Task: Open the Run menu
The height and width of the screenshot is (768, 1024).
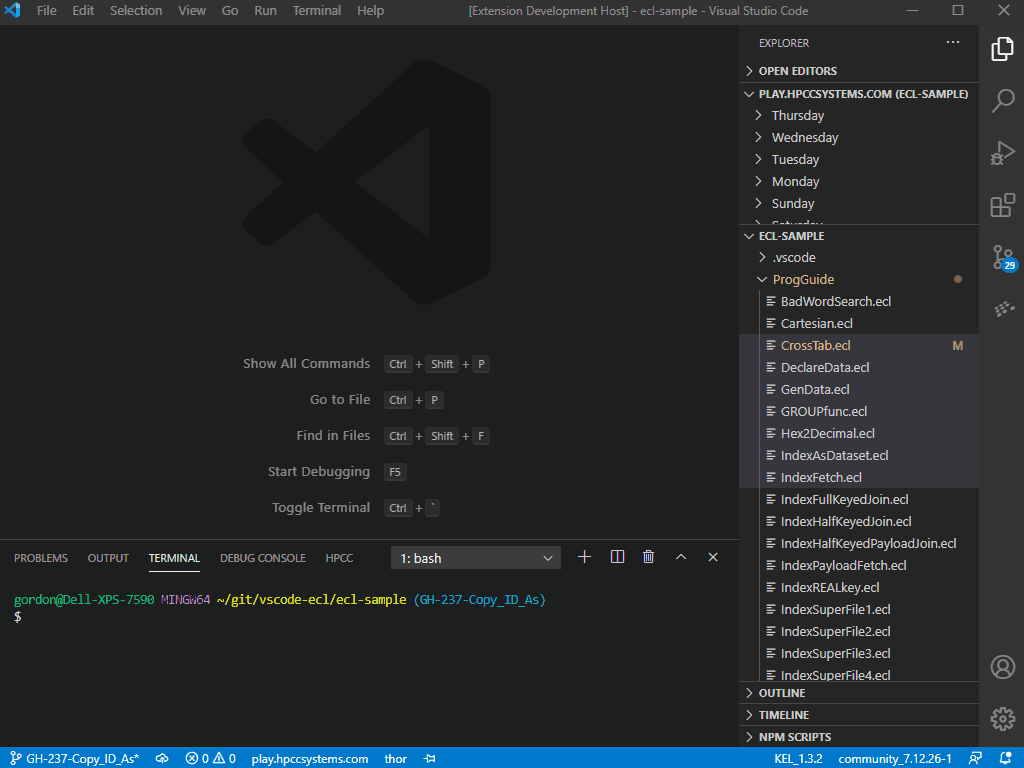Action: pyautogui.click(x=265, y=10)
